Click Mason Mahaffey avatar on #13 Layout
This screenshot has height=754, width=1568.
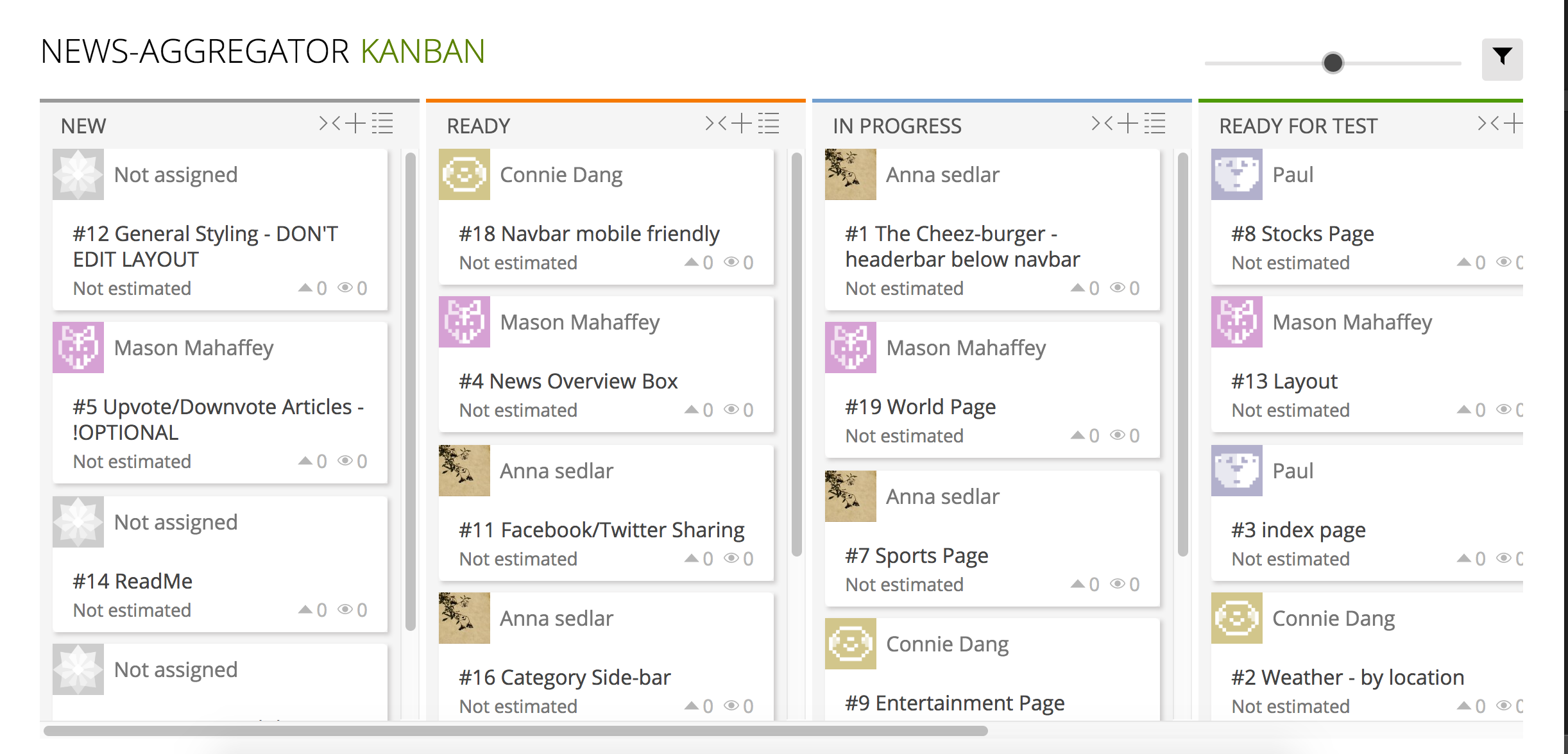1236,322
